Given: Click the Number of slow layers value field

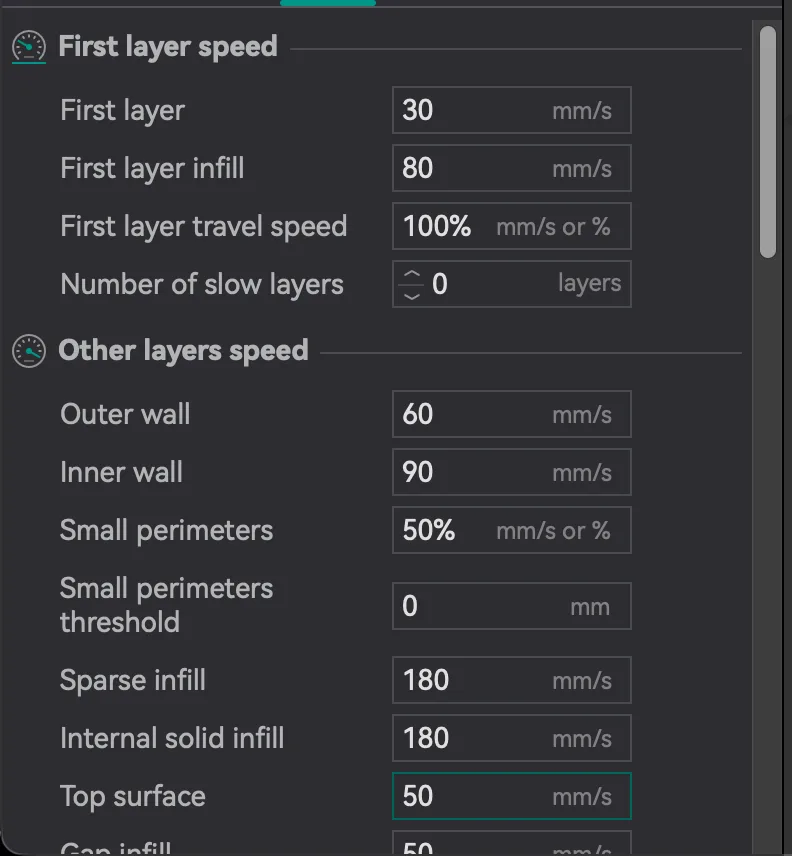Looking at the screenshot, I should point(511,284).
